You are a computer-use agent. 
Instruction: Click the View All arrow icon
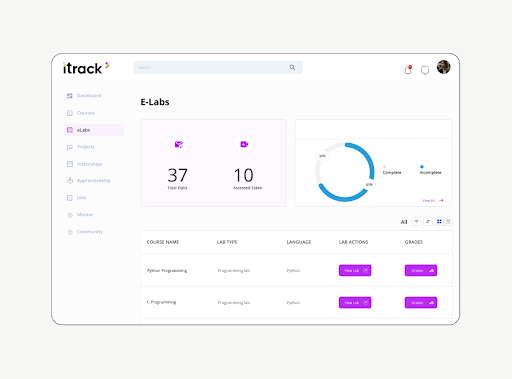click(441, 200)
